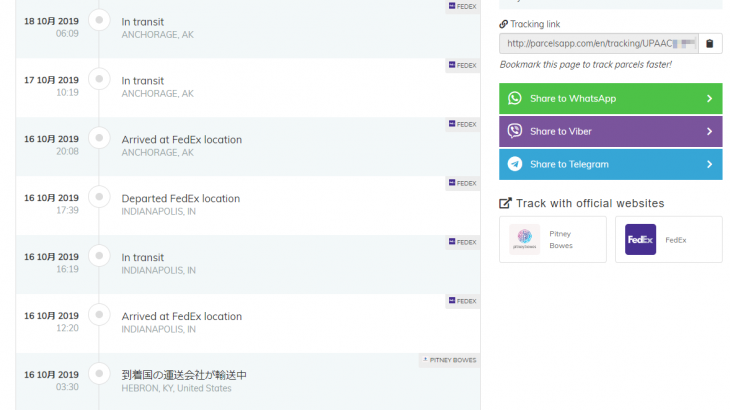
Task: Open the Share to Telegram chevron arrow
Action: point(709,164)
